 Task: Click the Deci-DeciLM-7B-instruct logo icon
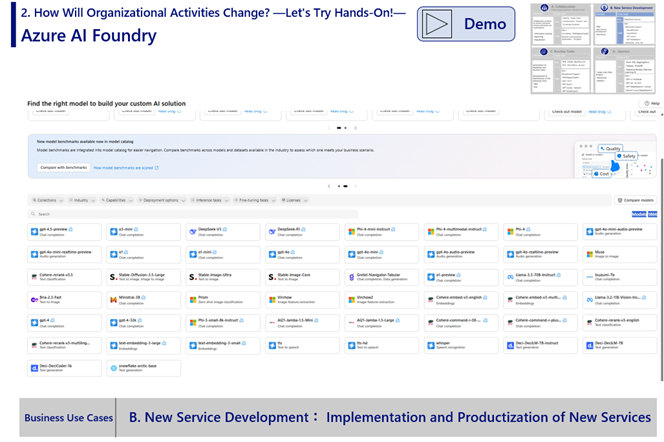tap(510, 345)
